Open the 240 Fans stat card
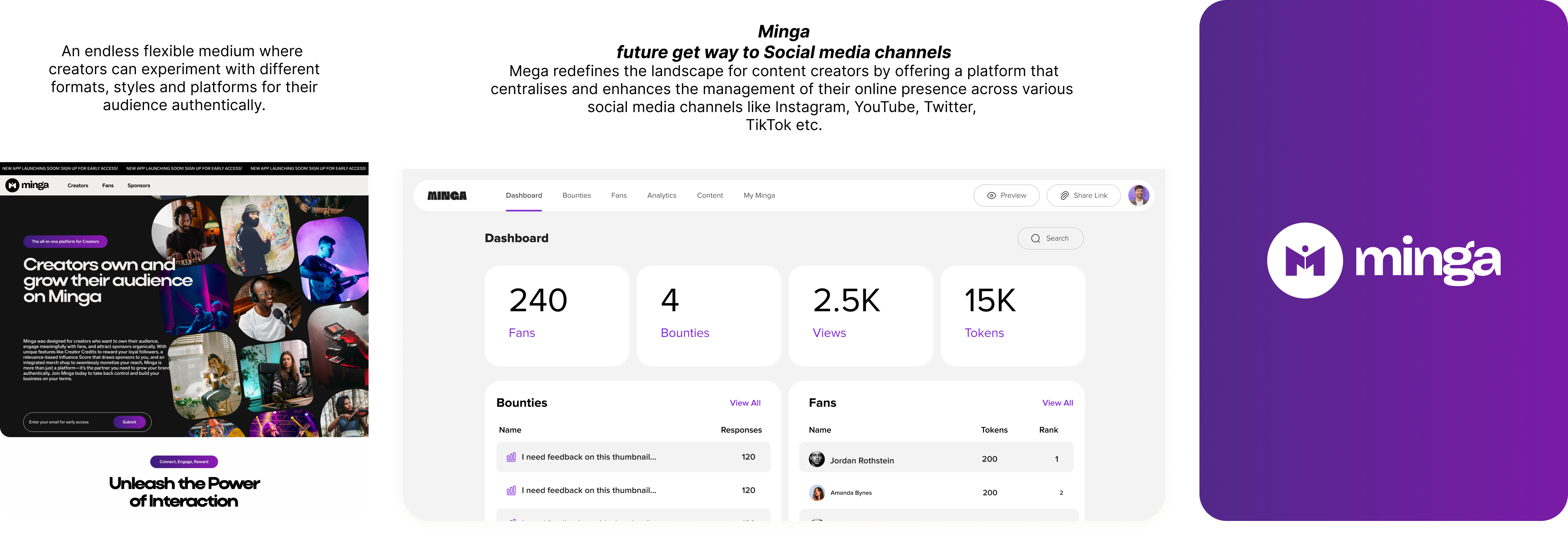Image resolution: width=1568 pixels, height=537 pixels. [556, 316]
